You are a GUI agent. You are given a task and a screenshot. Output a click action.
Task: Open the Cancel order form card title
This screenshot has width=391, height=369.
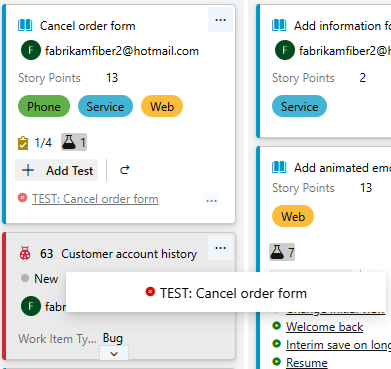pos(88,26)
